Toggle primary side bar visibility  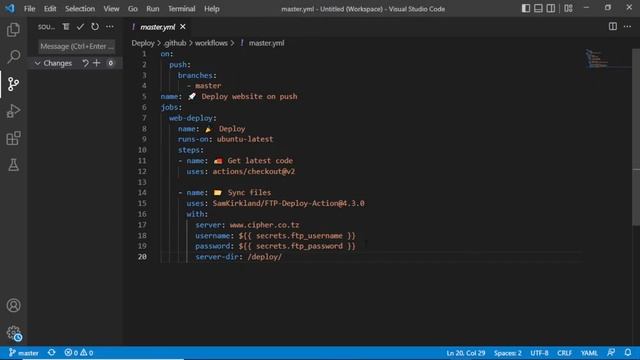point(526,8)
